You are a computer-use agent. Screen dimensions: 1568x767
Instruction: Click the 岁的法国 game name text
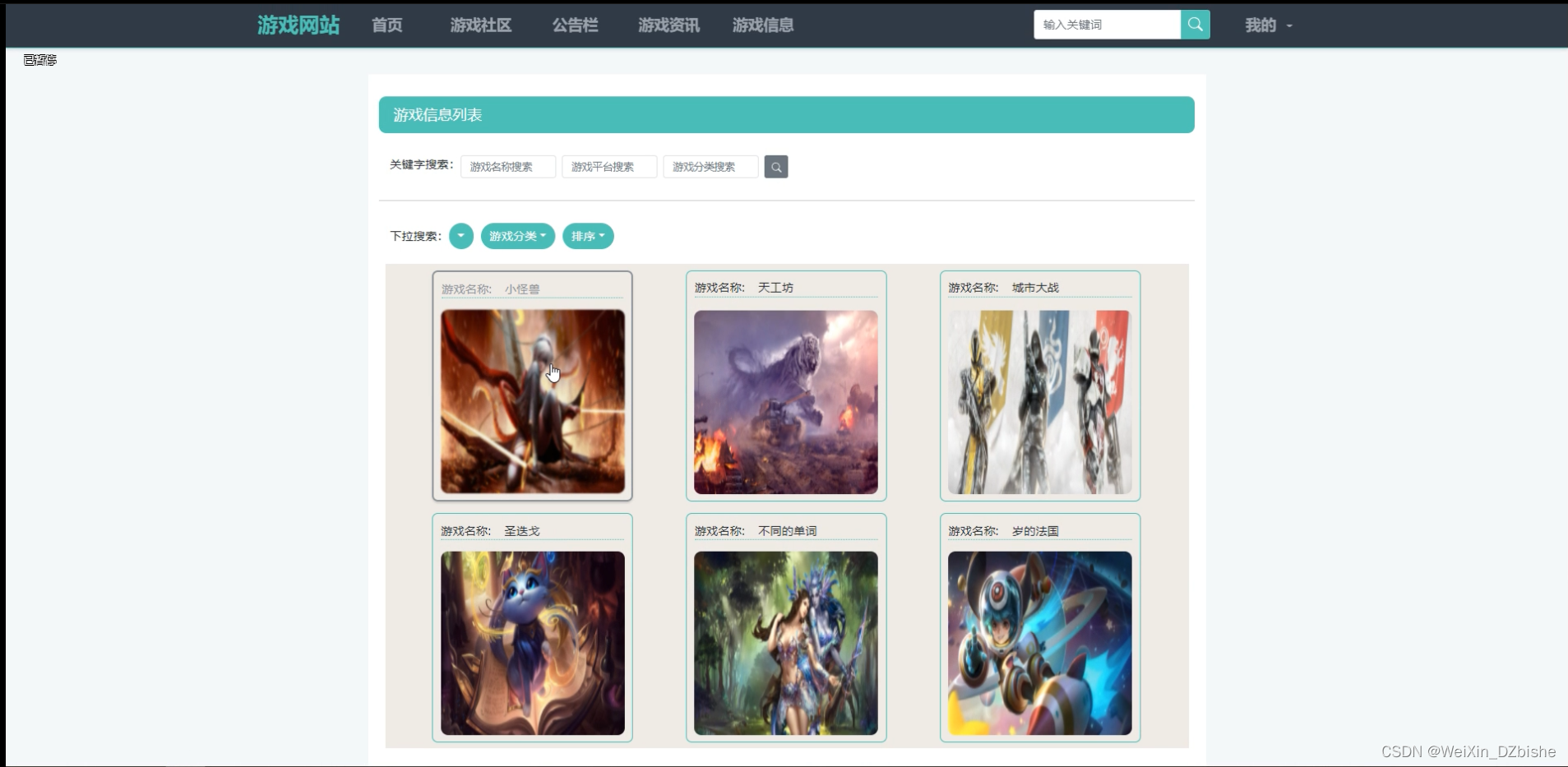(x=1035, y=531)
